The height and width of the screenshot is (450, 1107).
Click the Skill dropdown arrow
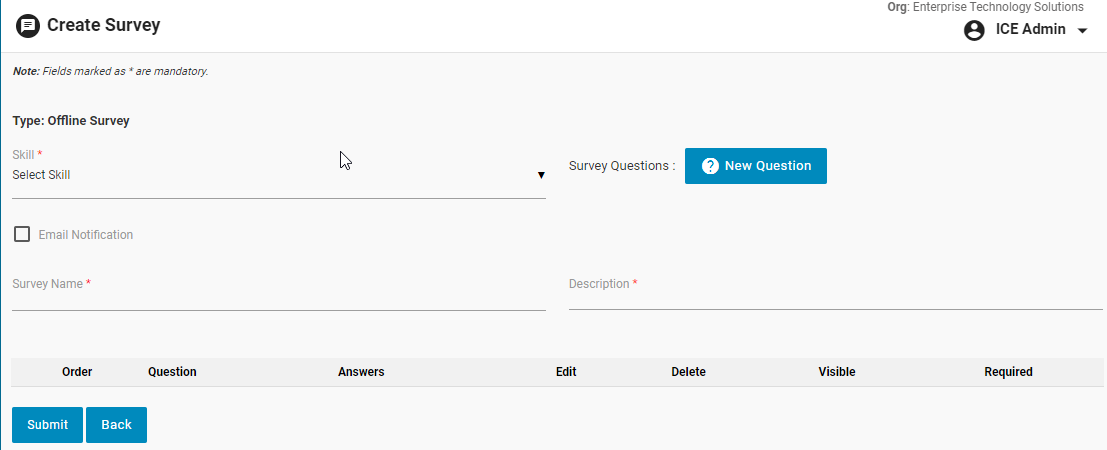pyautogui.click(x=541, y=175)
